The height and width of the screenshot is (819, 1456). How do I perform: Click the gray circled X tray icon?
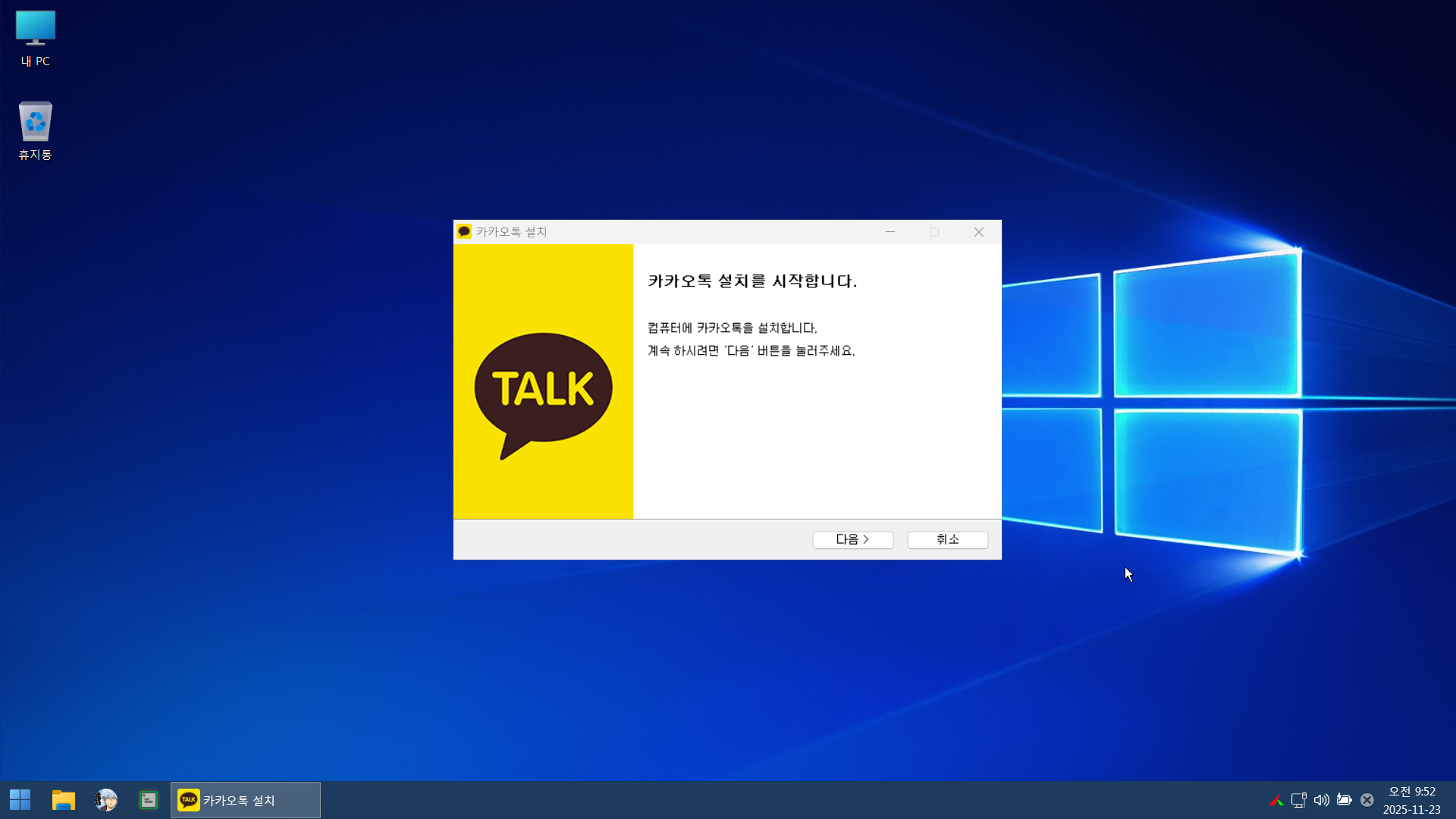(x=1367, y=800)
